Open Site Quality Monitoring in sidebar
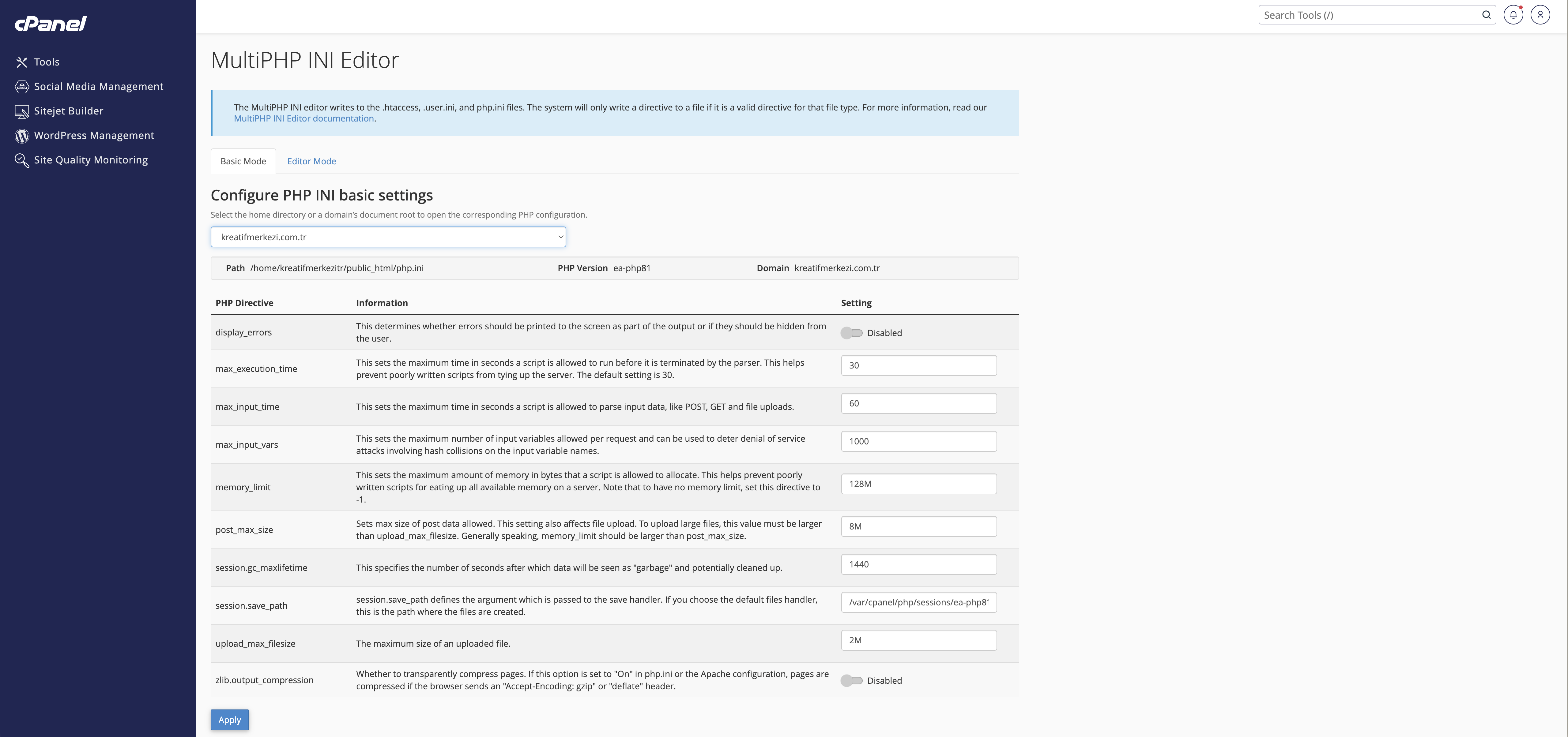The height and width of the screenshot is (737, 1568). click(91, 160)
